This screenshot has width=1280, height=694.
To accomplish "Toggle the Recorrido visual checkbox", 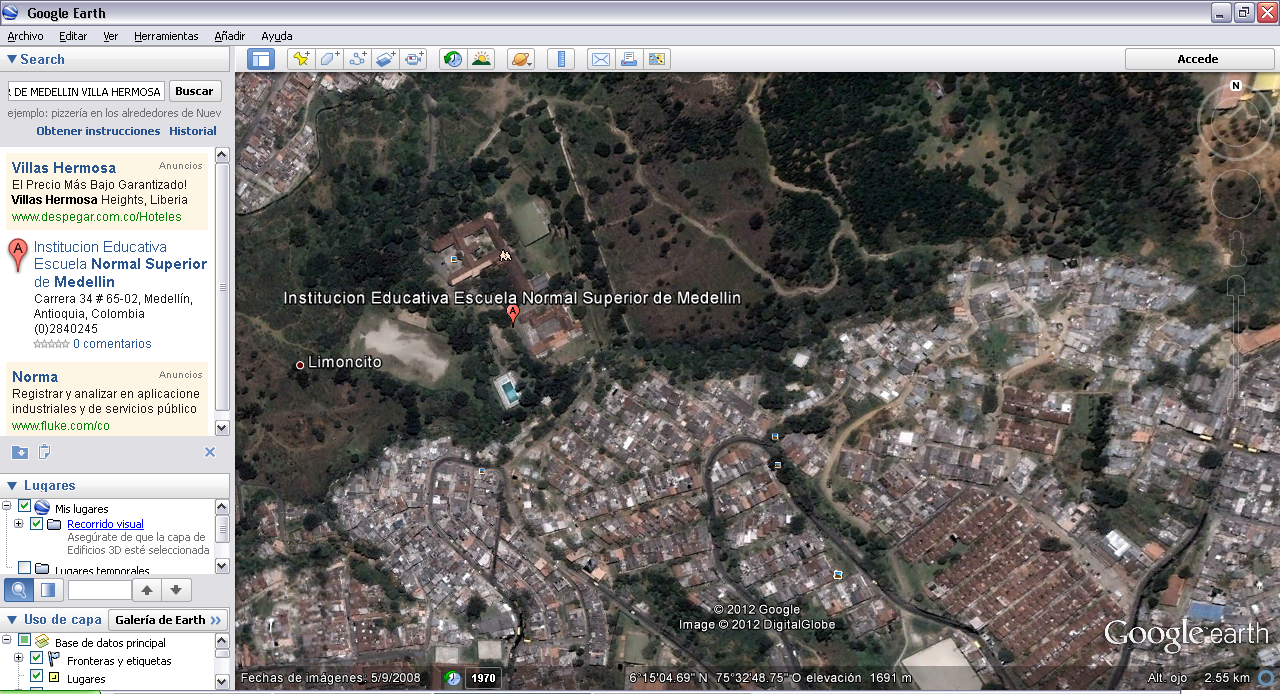I will (37, 524).
